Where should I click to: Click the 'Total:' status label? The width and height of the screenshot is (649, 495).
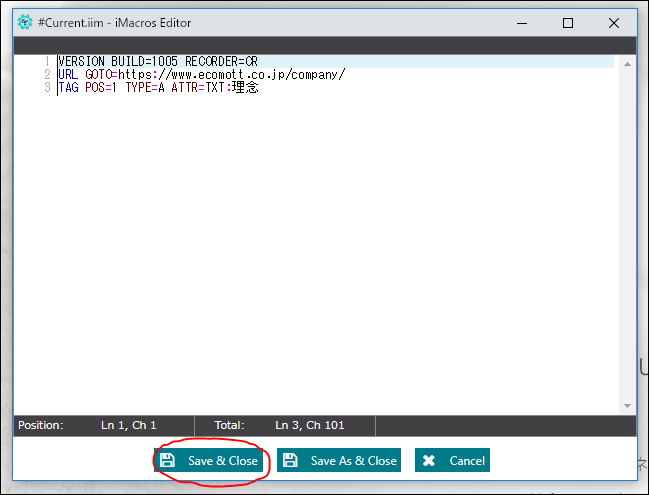pyautogui.click(x=229, y=425)
